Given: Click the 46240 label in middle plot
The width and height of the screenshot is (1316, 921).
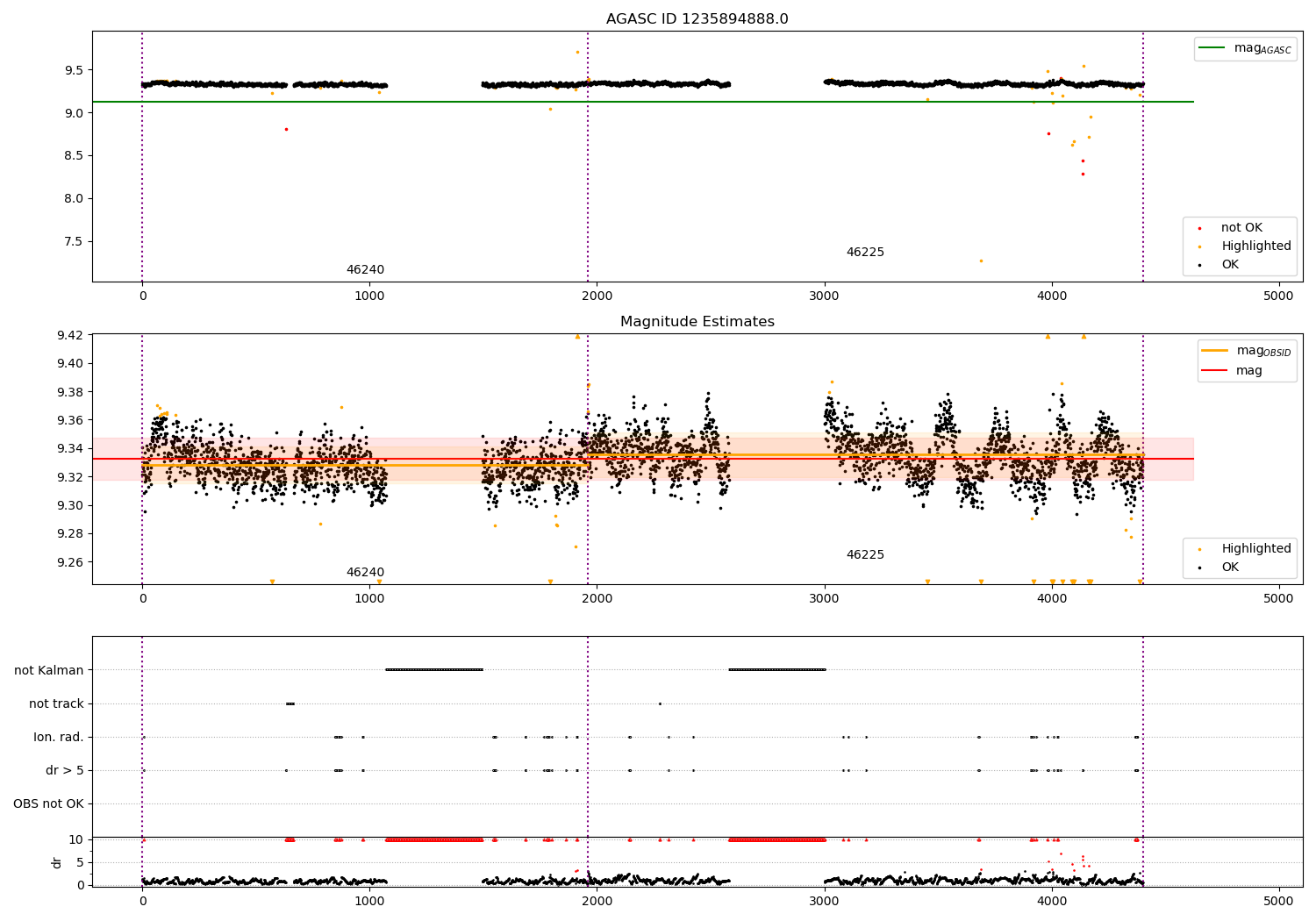Looking at the screenshot, I should point(365,573).
